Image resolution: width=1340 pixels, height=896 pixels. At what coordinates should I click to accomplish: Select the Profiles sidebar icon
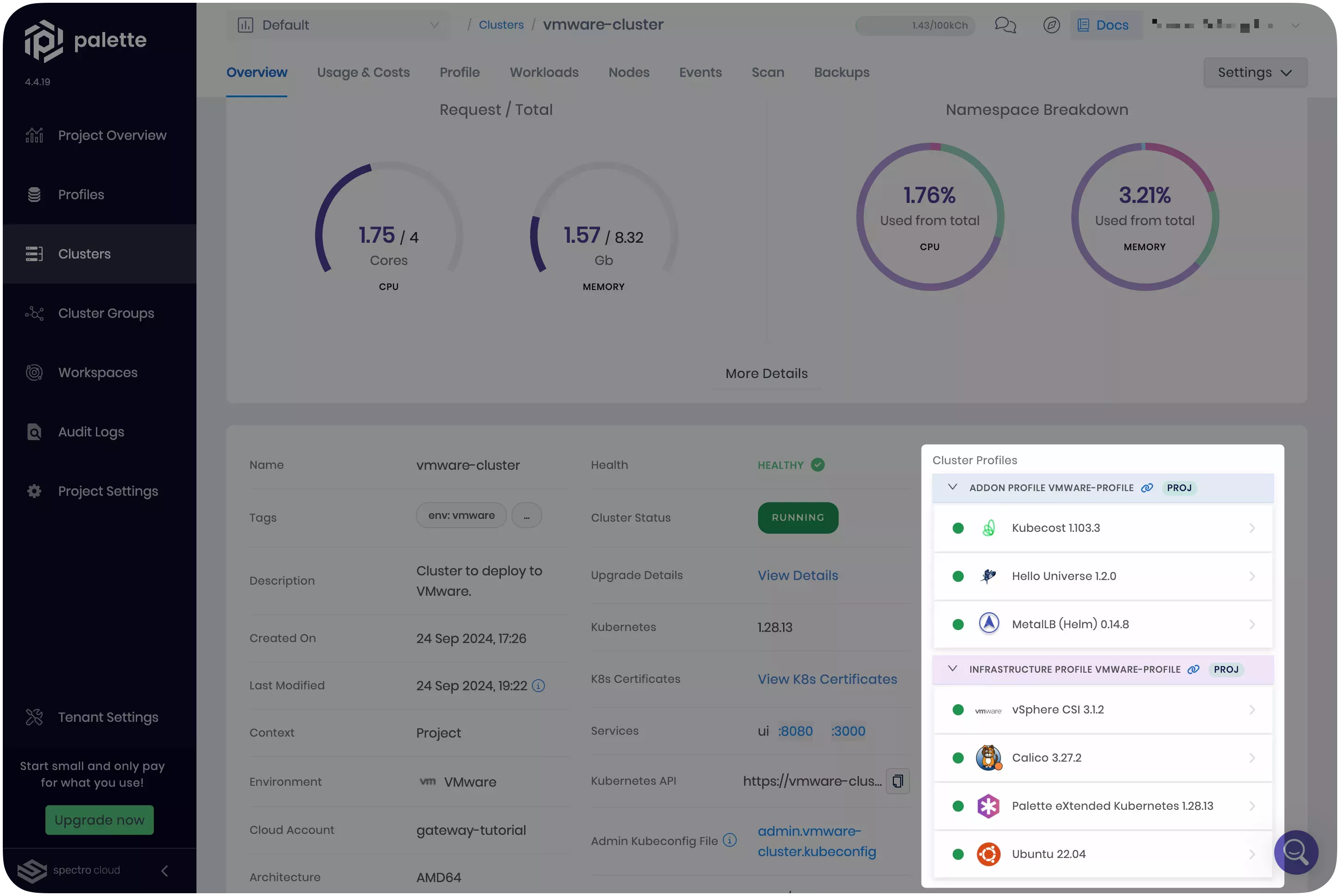[x=34, y=194]
